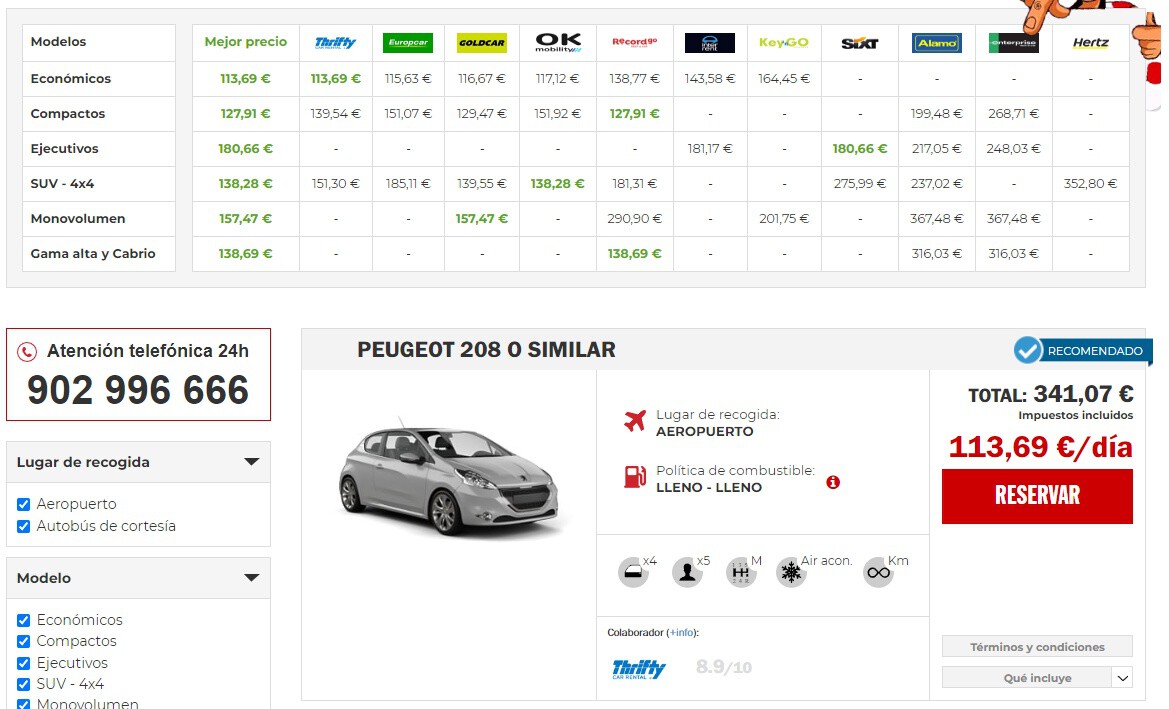This screenshot has height=709, width=1169.
Task: Click the manual transmission gearbox icon
Action: [x=740, y=573]
